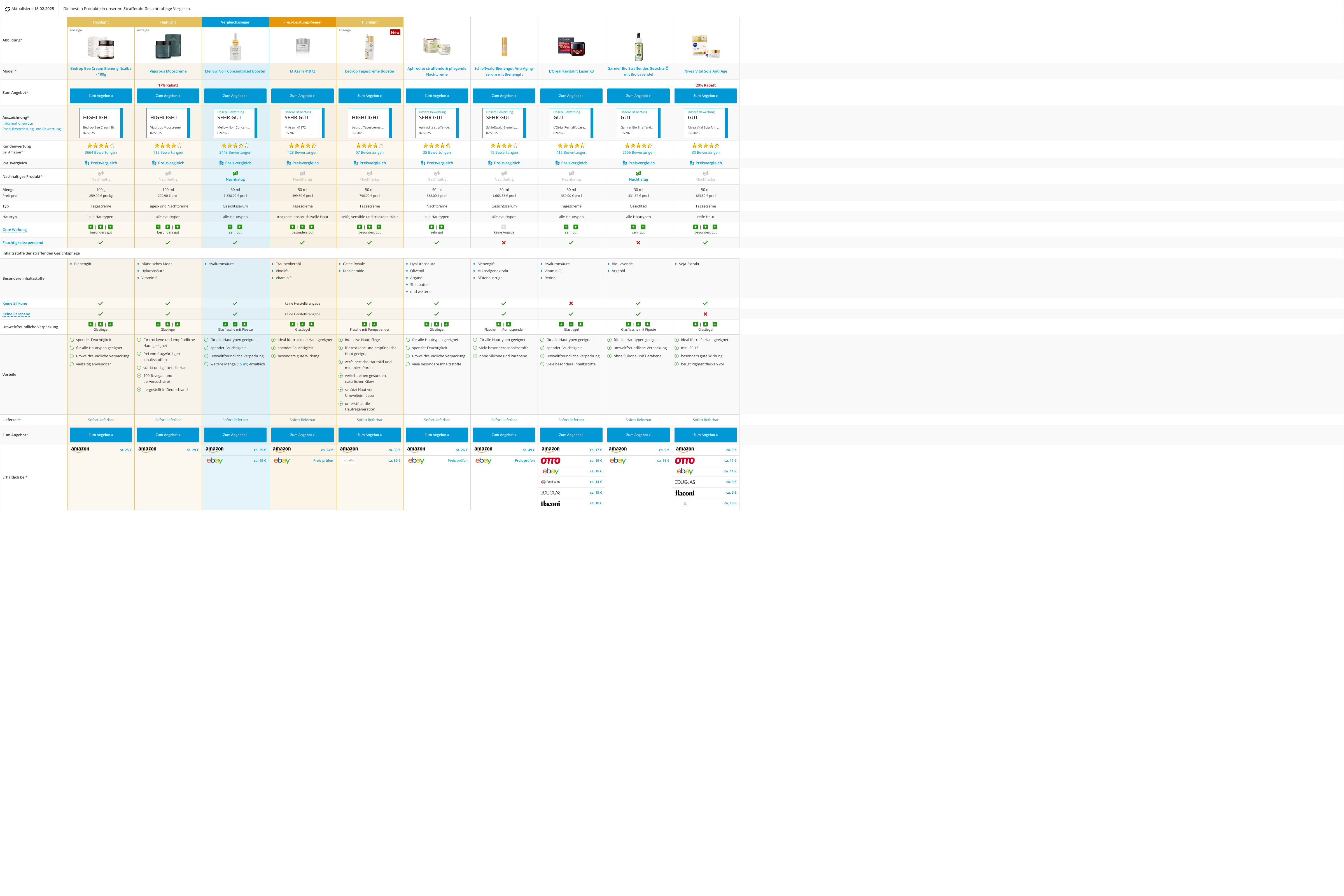The height and width of the screenshot is (896, 1344).
Task: Open the flaconi logo at ca. 18 €
Action: [x=550, y=503]
